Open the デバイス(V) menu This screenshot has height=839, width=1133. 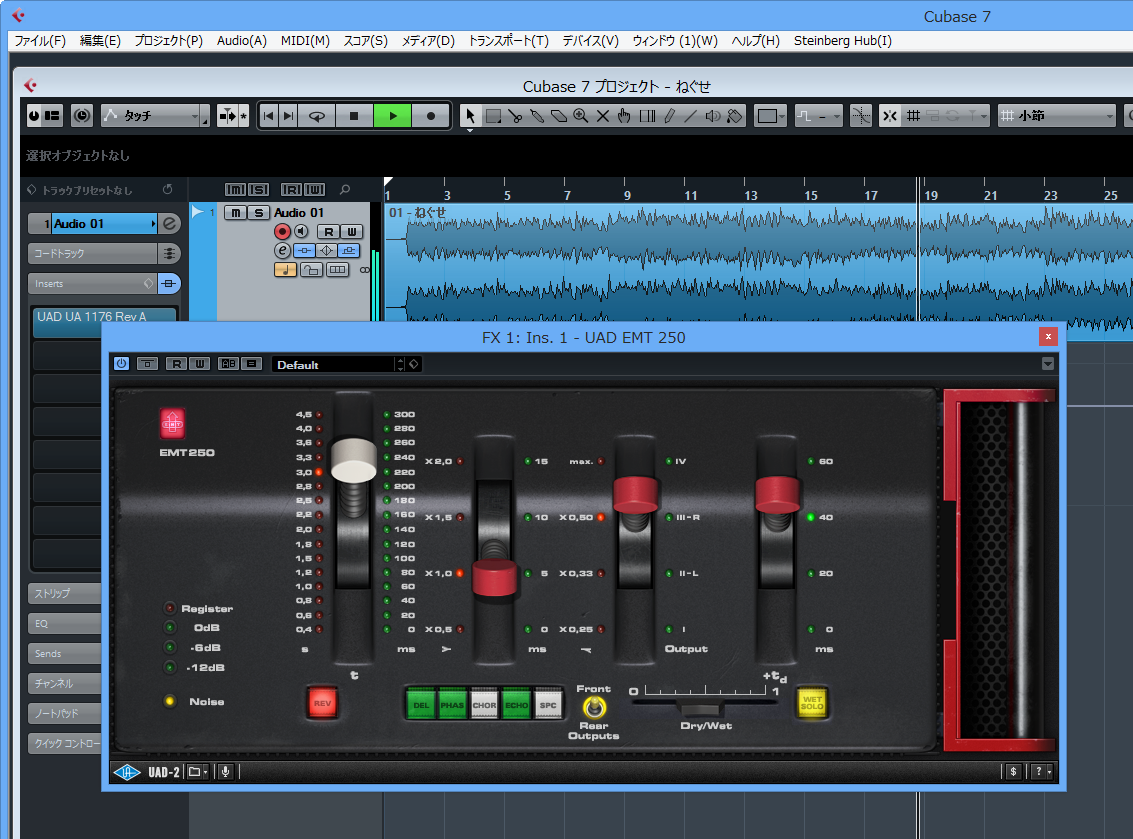click(590, 40)
